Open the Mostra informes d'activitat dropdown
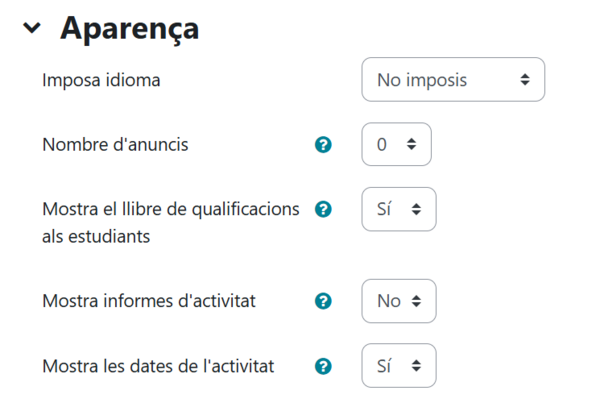This screenshot has height=403, width=600. tap(398, 301)
